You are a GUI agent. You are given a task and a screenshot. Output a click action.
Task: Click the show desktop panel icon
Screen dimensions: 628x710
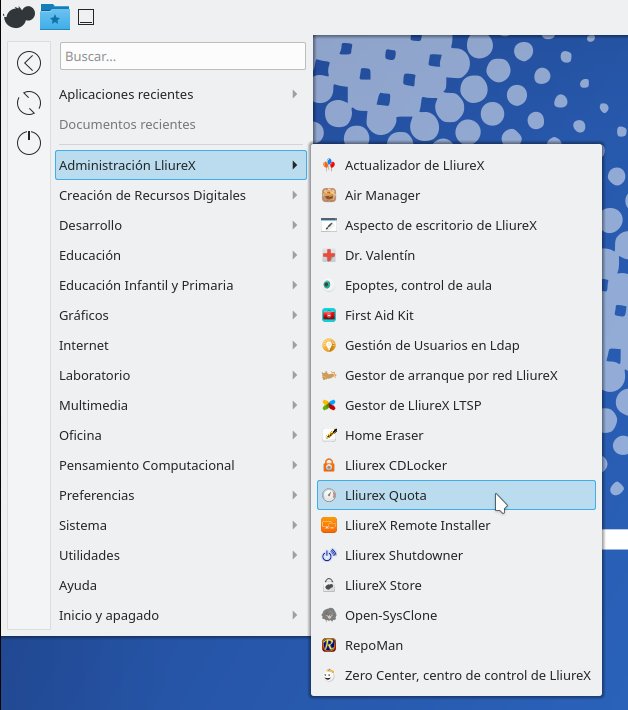tap(86, 17)
